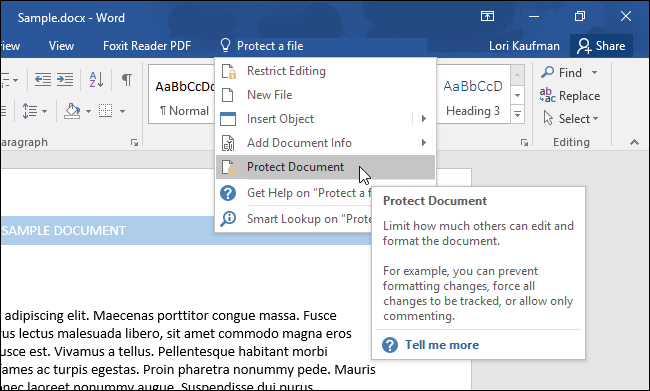Open the Paragraph dialog launcher
The image size is (650, 391).
coord(134,143)
